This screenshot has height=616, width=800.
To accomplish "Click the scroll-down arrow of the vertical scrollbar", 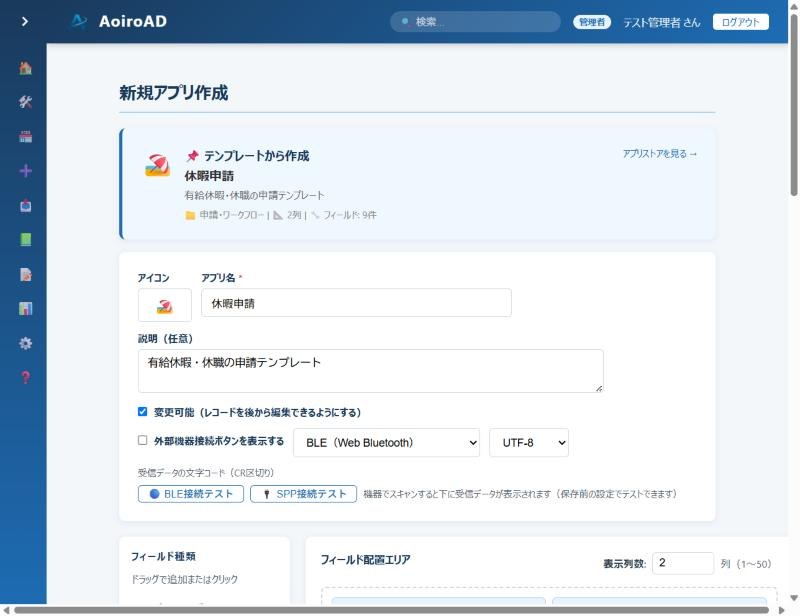I will 794,598.
